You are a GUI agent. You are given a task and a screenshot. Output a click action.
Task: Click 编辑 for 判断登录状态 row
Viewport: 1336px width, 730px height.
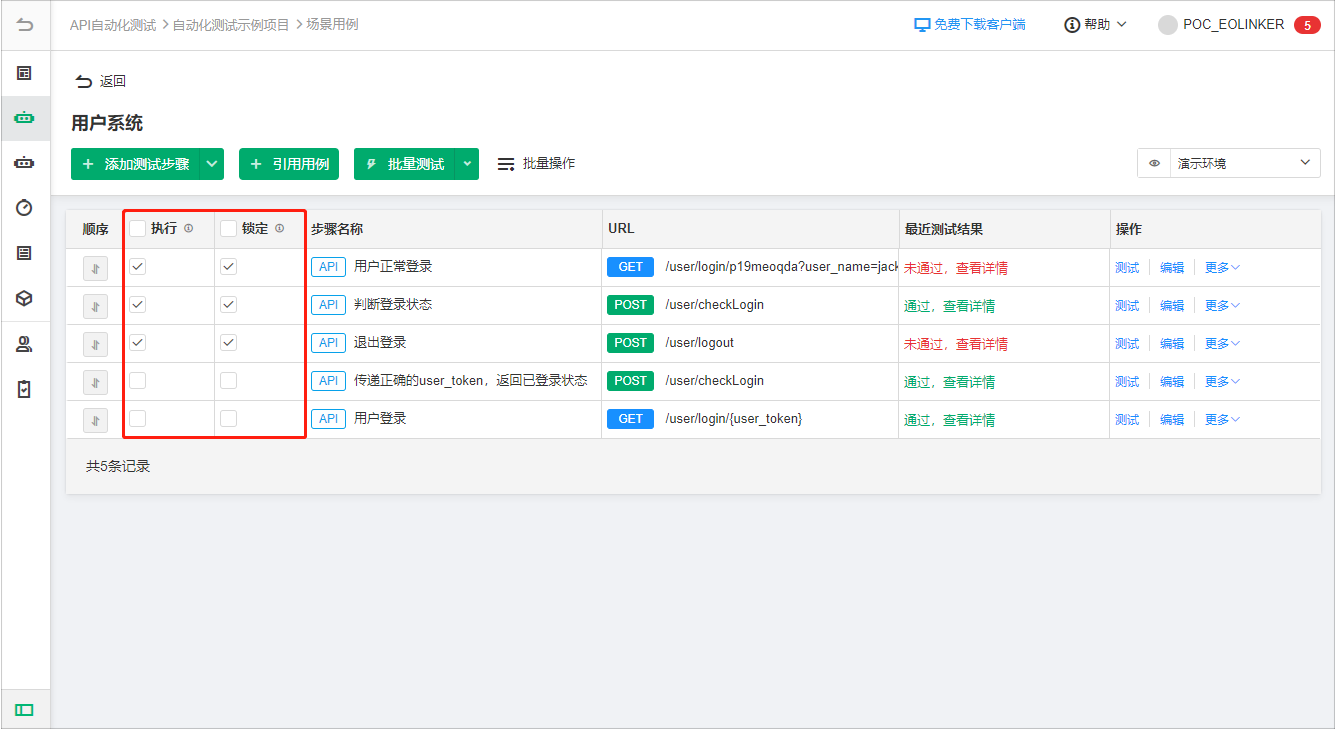click(x=1172, y=306)
